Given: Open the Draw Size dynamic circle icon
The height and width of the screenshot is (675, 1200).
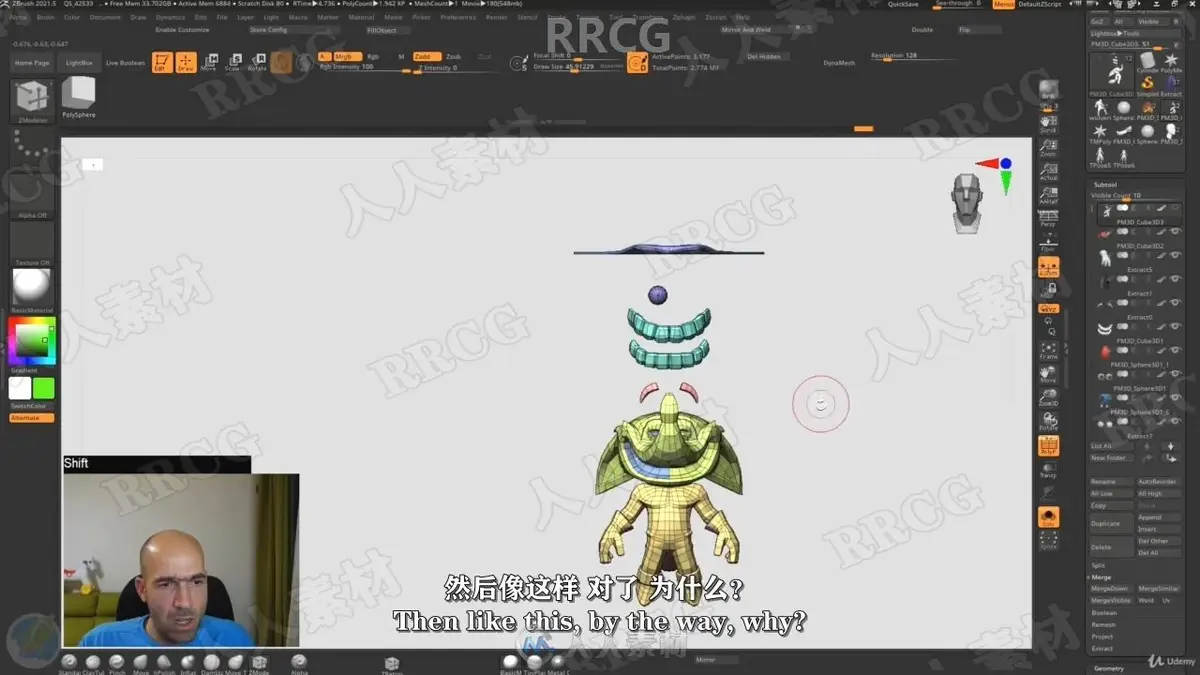Looking at the screenshot, I should (519, 64).
